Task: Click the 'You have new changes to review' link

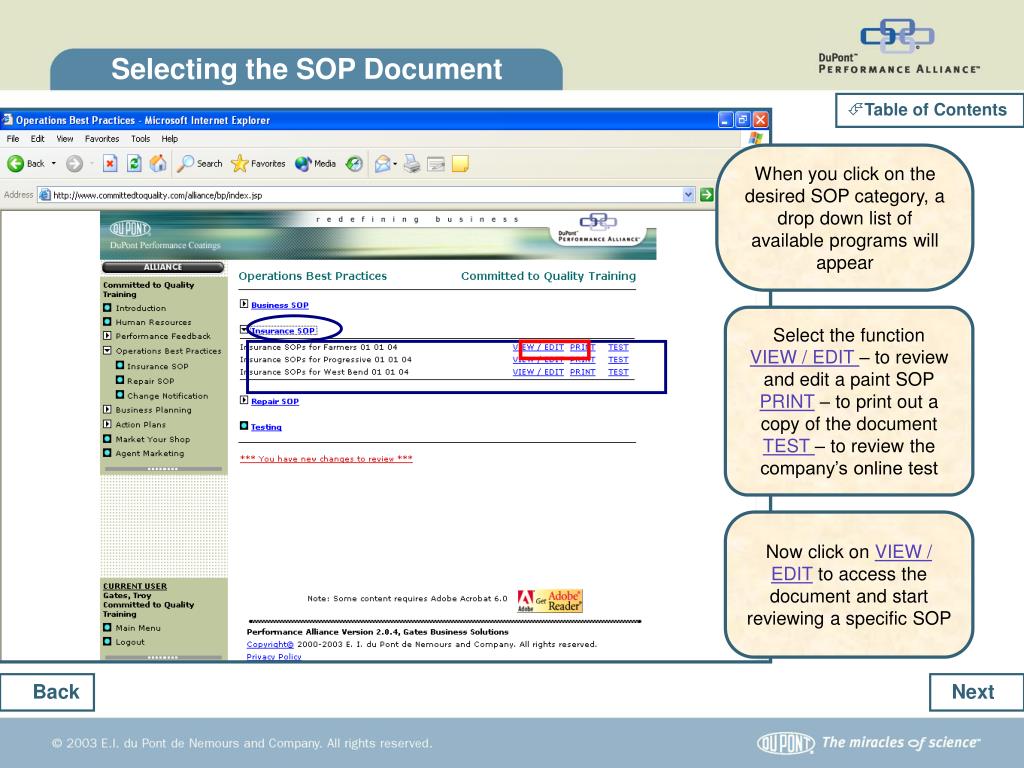Action: click(326, 458)
